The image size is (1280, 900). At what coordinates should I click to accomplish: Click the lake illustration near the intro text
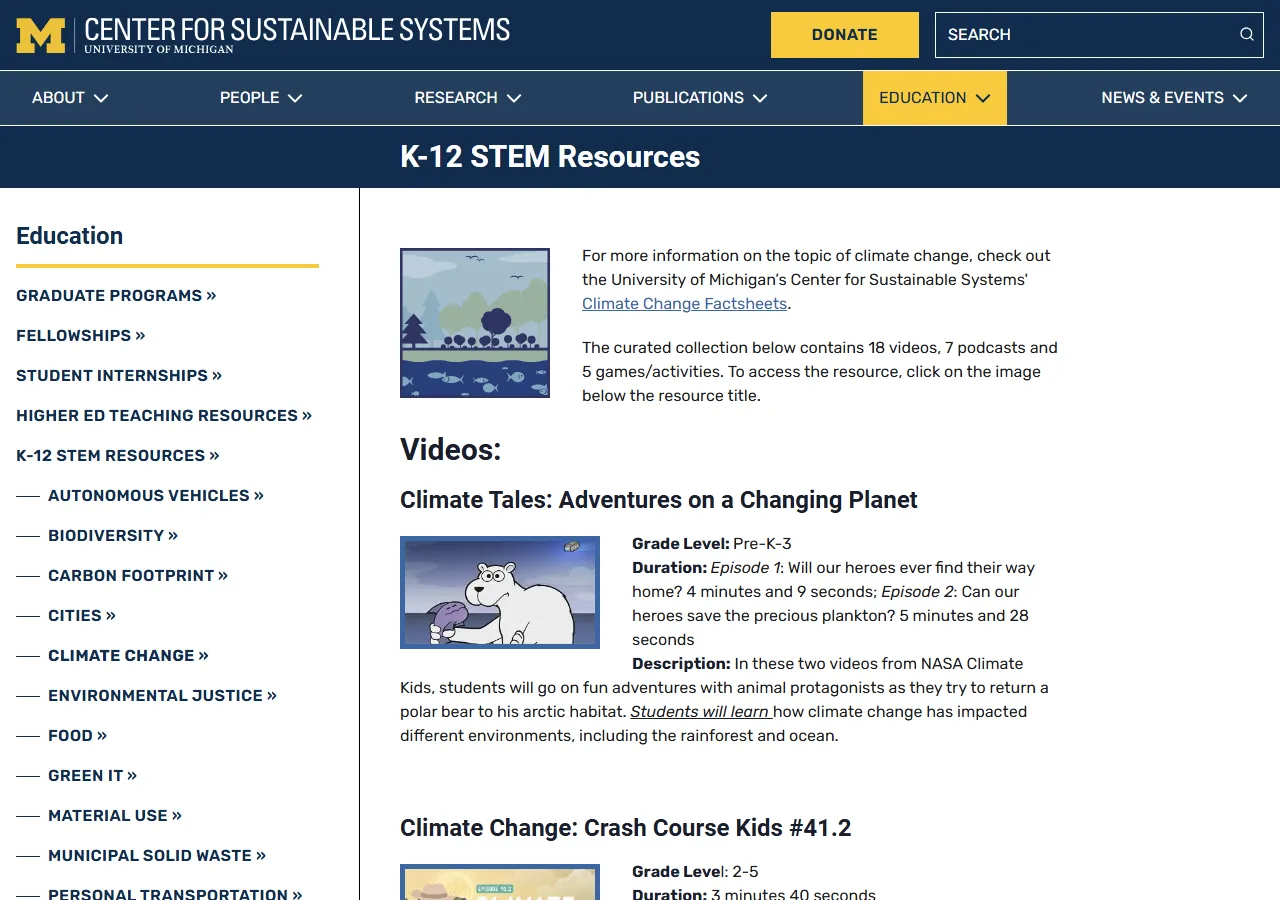click(474, 322)
